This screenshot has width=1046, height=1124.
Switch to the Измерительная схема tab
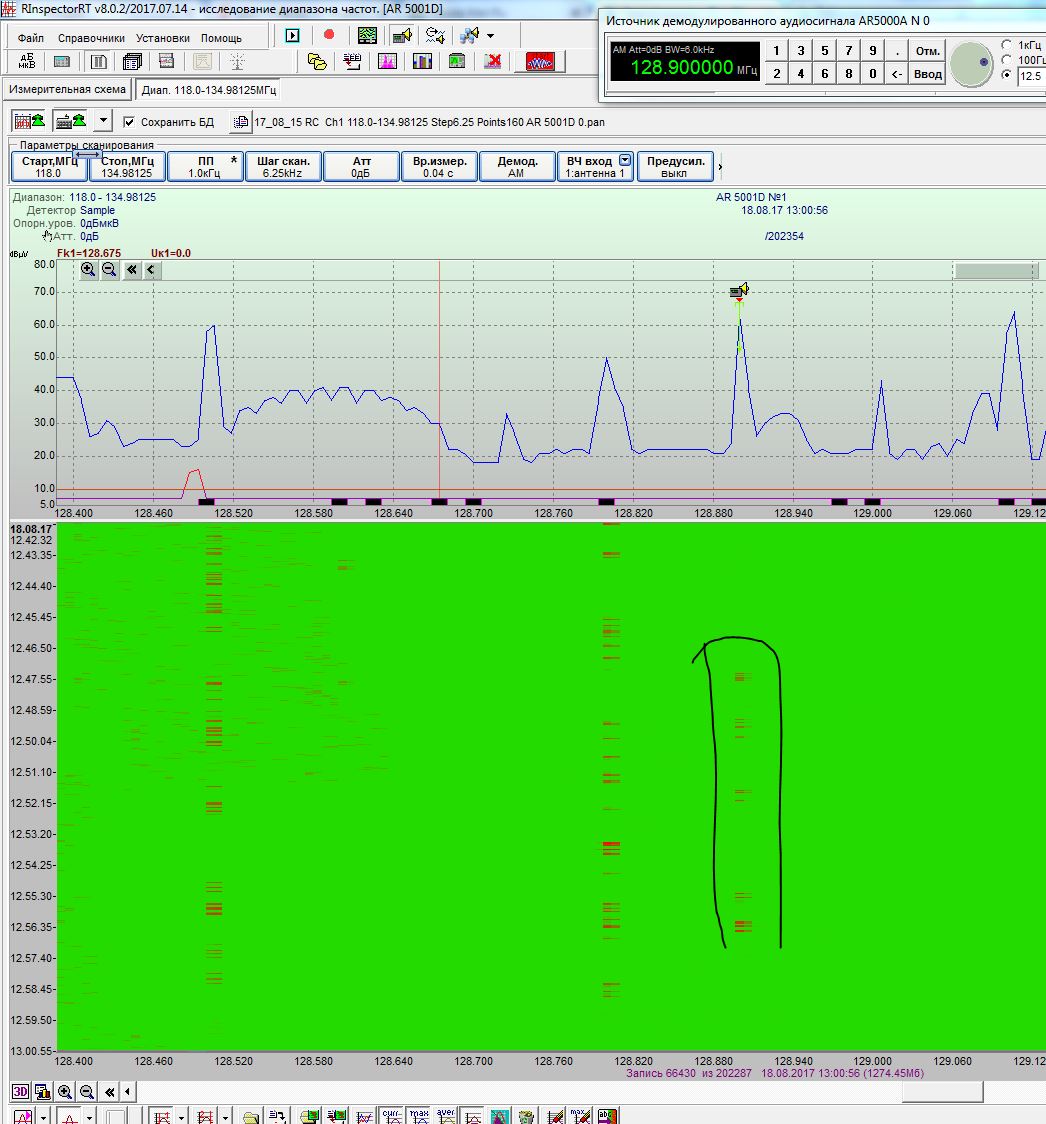point(67,90)
